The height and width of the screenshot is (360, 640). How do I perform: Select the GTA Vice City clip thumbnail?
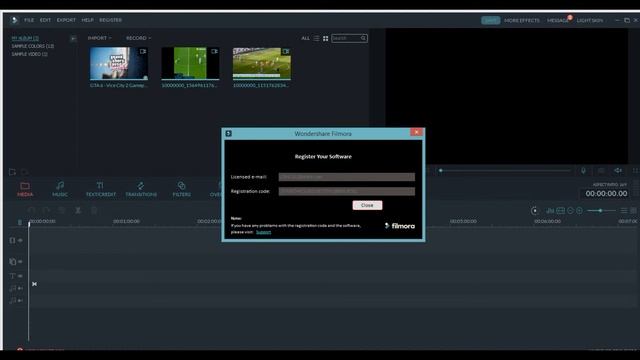119,63
